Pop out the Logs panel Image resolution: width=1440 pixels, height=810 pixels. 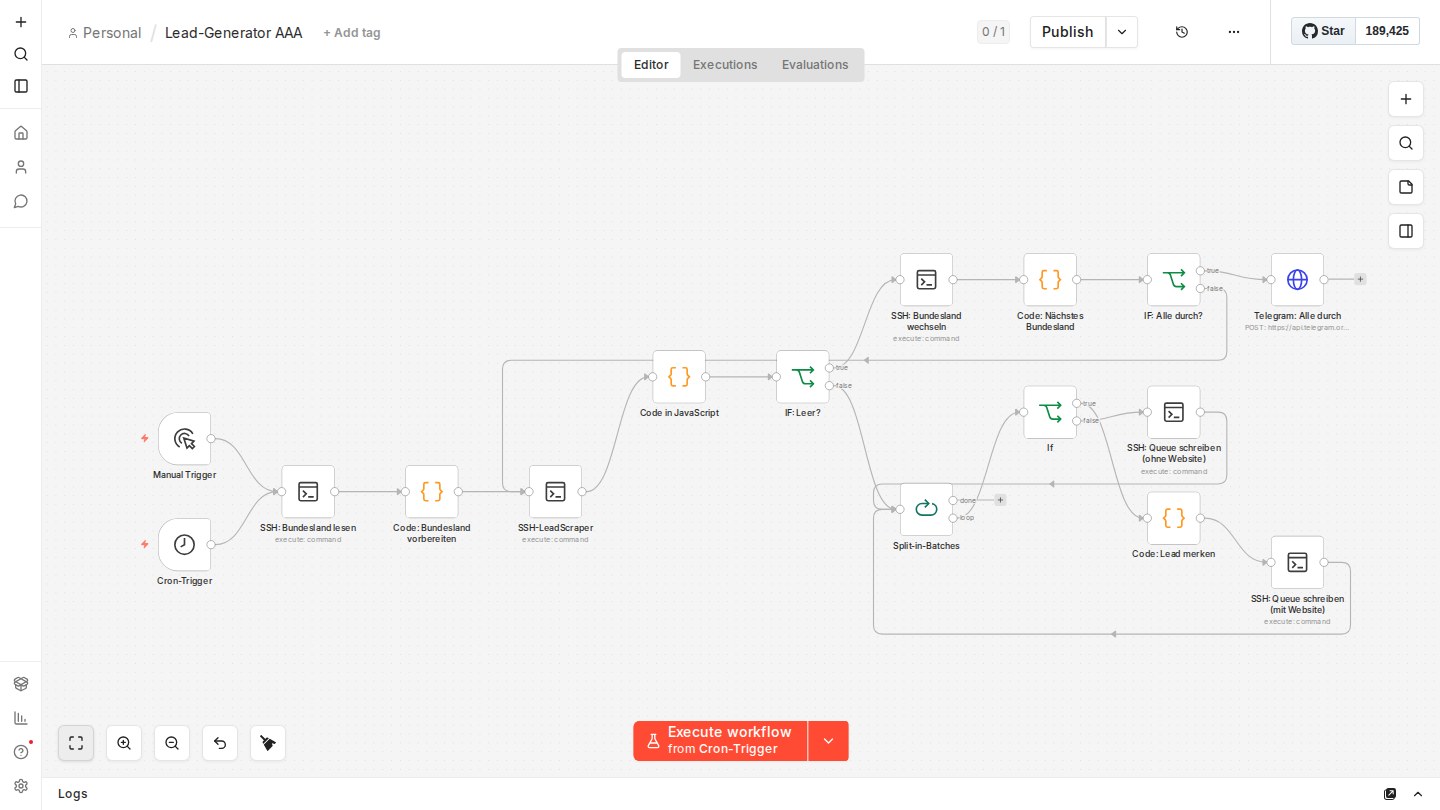click(x=1390, y=794)
